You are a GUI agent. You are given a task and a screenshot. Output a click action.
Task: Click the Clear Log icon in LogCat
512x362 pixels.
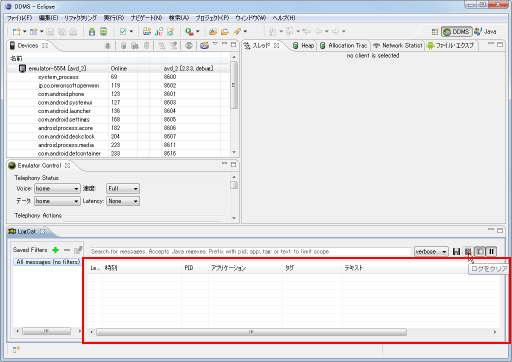click(x=468, y=252)
